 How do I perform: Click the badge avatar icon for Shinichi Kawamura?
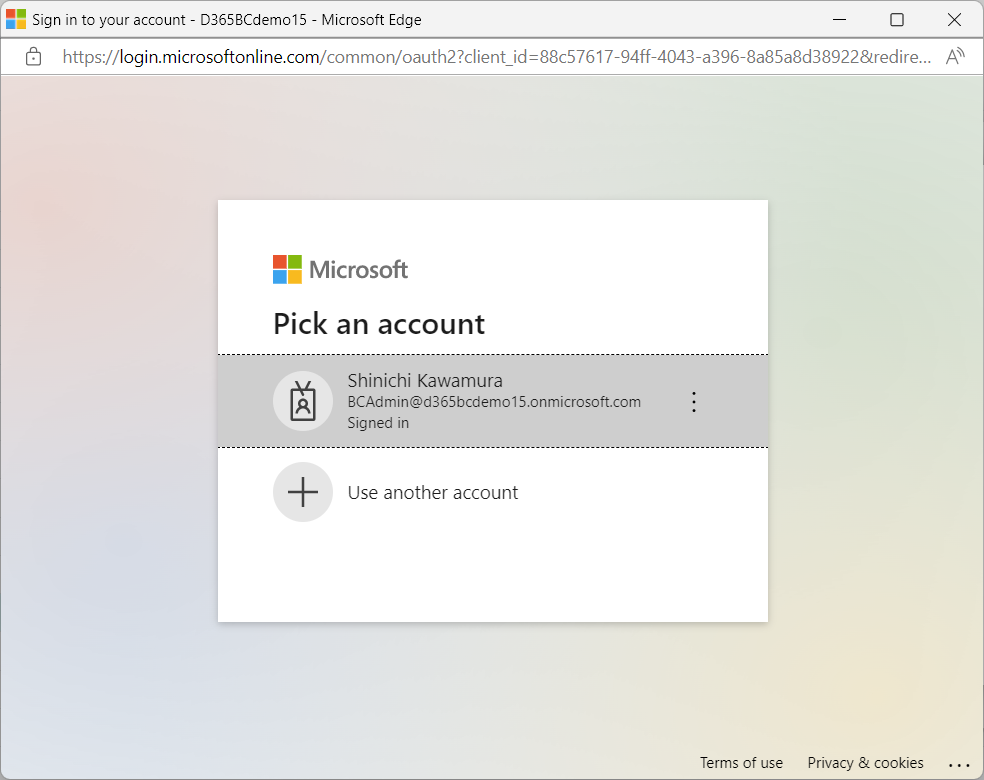[x=302, y=401]
